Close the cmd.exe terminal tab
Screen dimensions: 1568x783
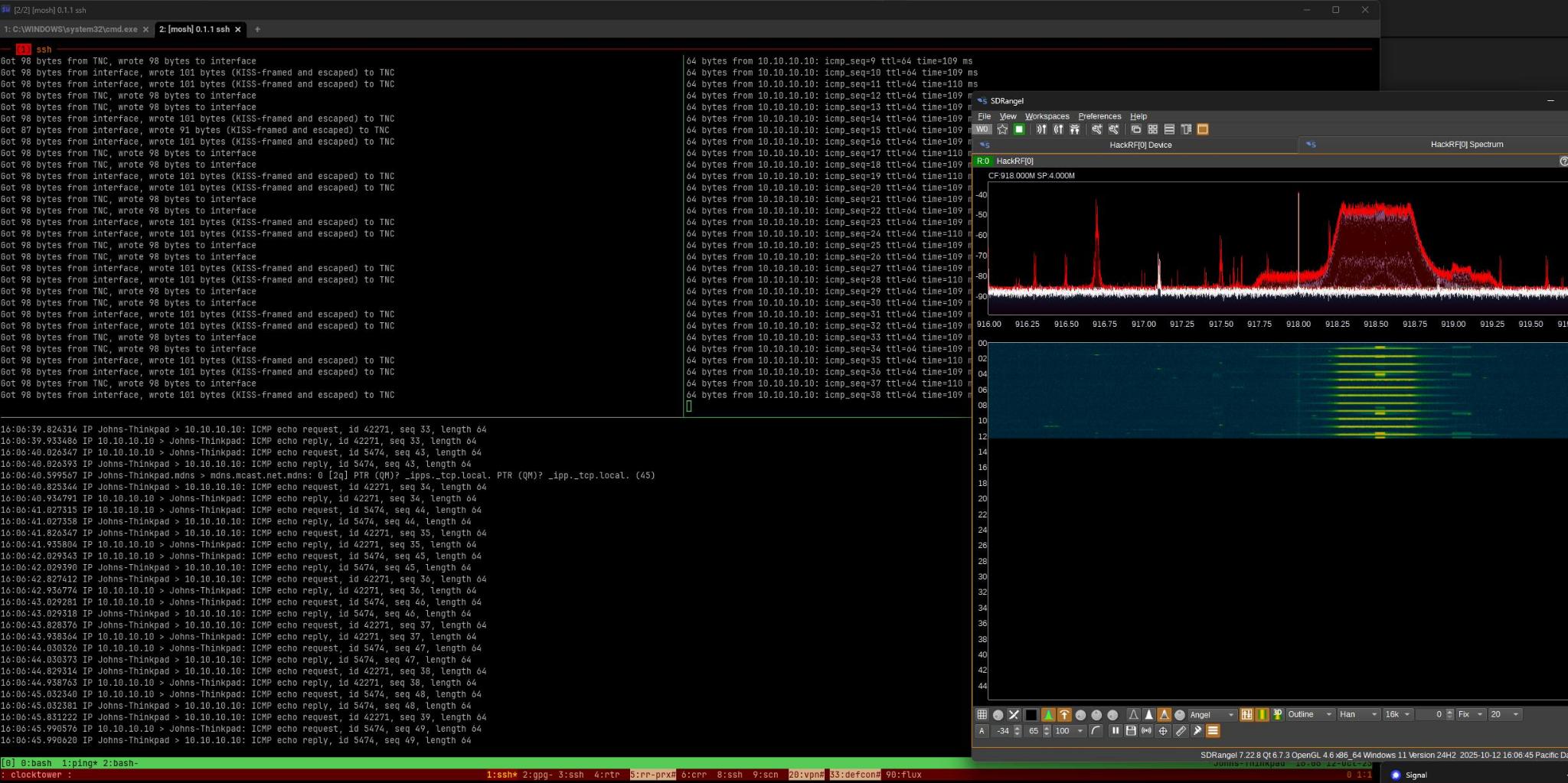click(x=145, y=29)
